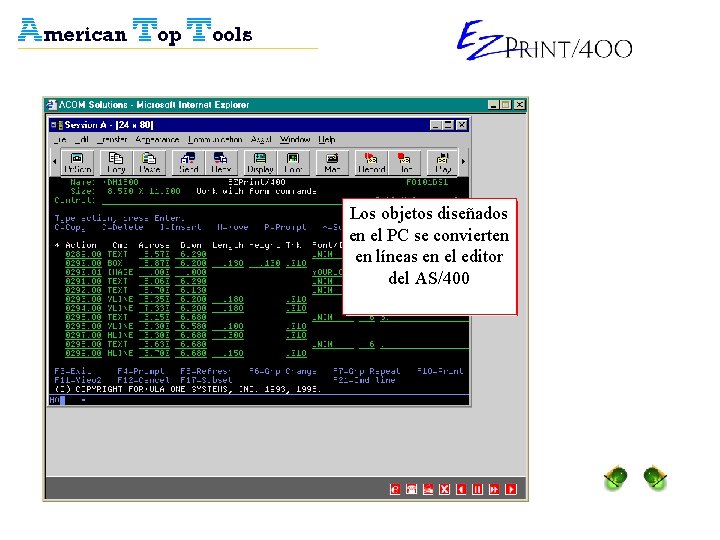Click the Receive toolbar button
The width and height of the screenshot is (720, 540).
click(221, 163)
